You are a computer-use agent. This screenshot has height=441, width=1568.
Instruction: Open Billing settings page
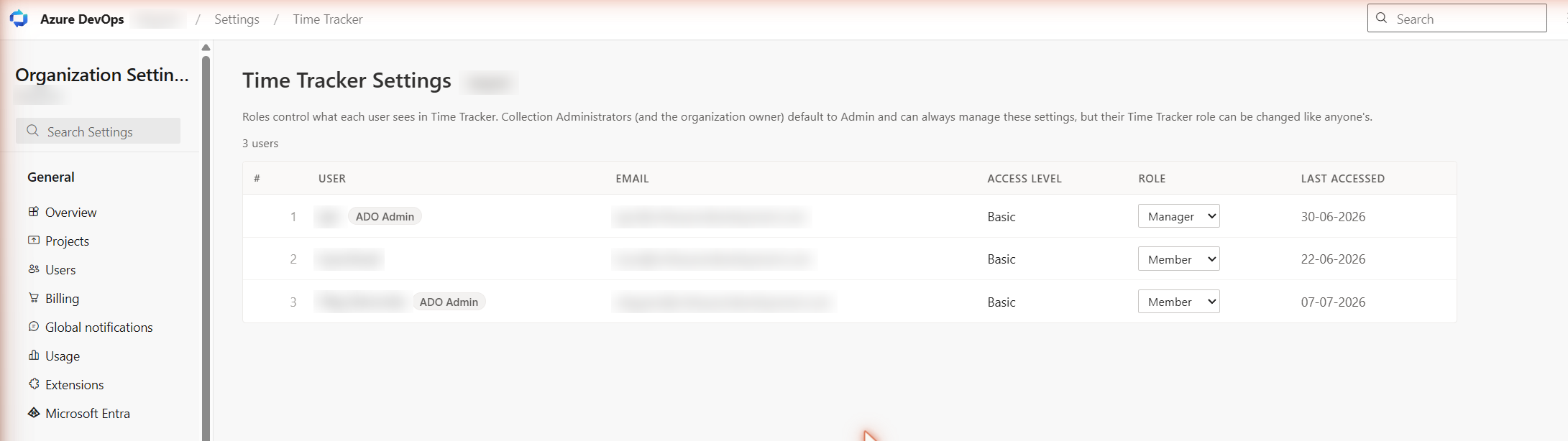62,299
